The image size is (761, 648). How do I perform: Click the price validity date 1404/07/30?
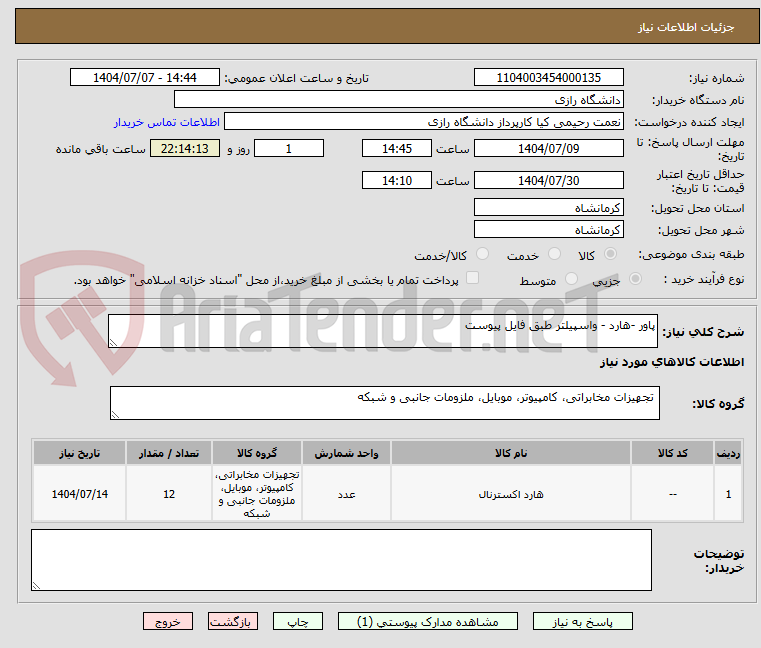pyautogui.click(x=548, y=181)
